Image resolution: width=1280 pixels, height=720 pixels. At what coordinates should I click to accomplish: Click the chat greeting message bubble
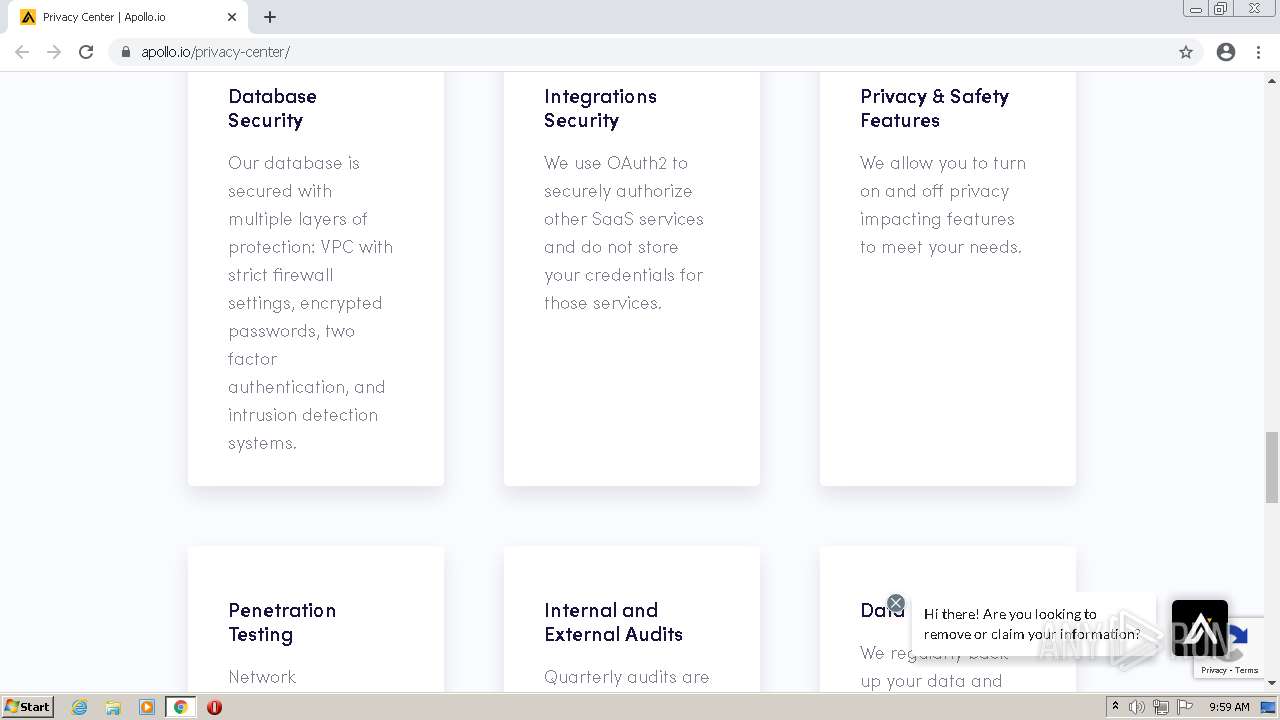tap(1030, 624)
